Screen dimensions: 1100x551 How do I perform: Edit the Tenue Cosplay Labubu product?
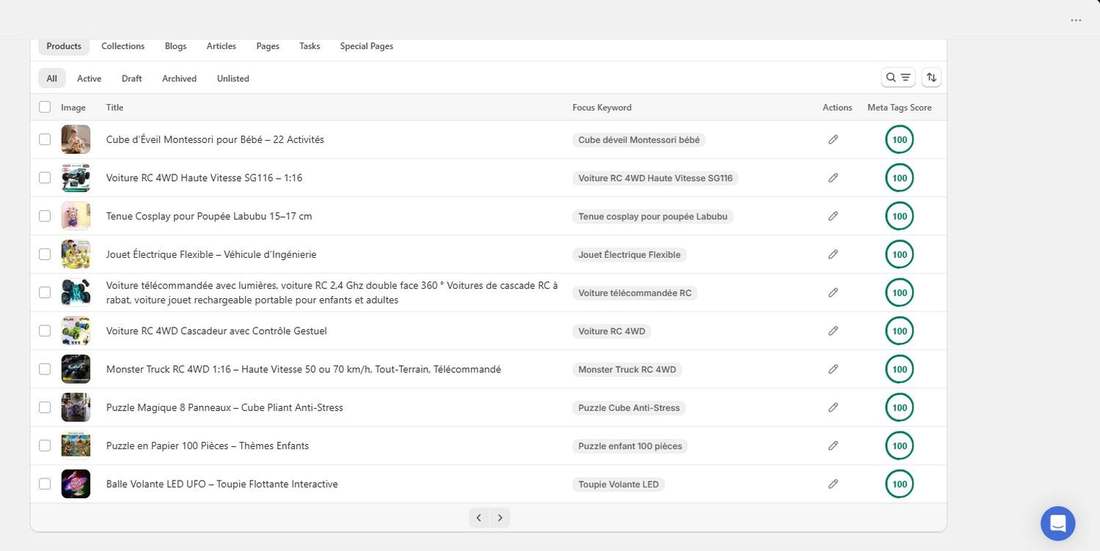pos(833,216)
